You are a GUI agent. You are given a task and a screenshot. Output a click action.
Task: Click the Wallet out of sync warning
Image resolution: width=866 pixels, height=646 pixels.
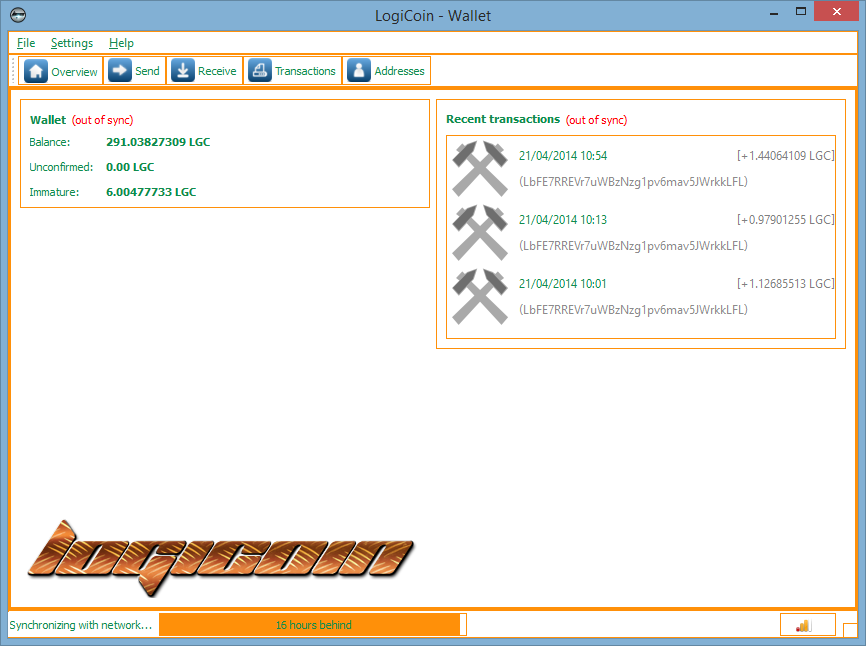tap(103, 120)
